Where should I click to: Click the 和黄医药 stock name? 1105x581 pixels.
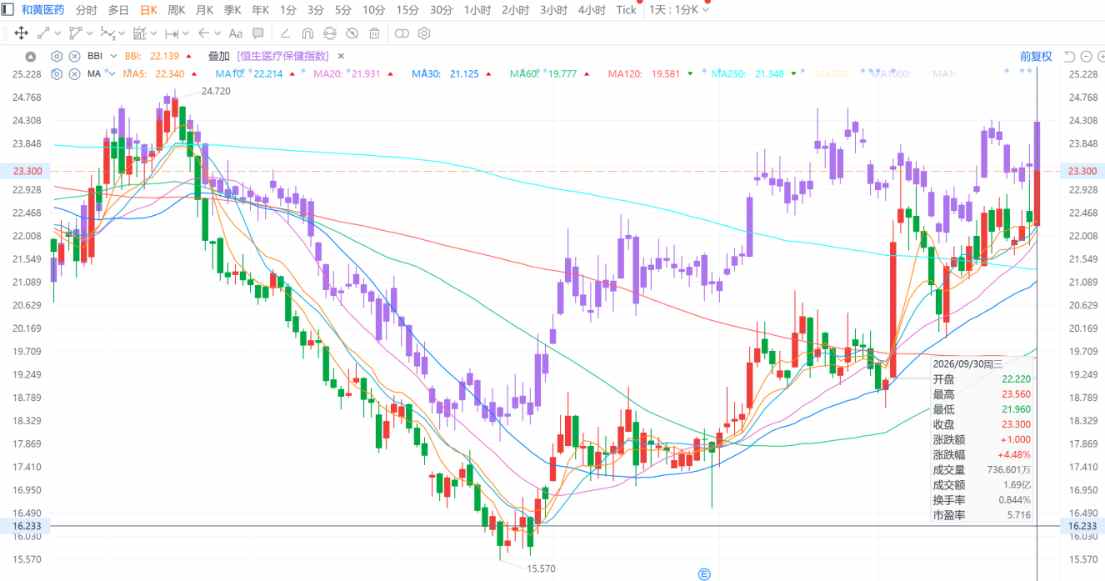tap(43, 10)
